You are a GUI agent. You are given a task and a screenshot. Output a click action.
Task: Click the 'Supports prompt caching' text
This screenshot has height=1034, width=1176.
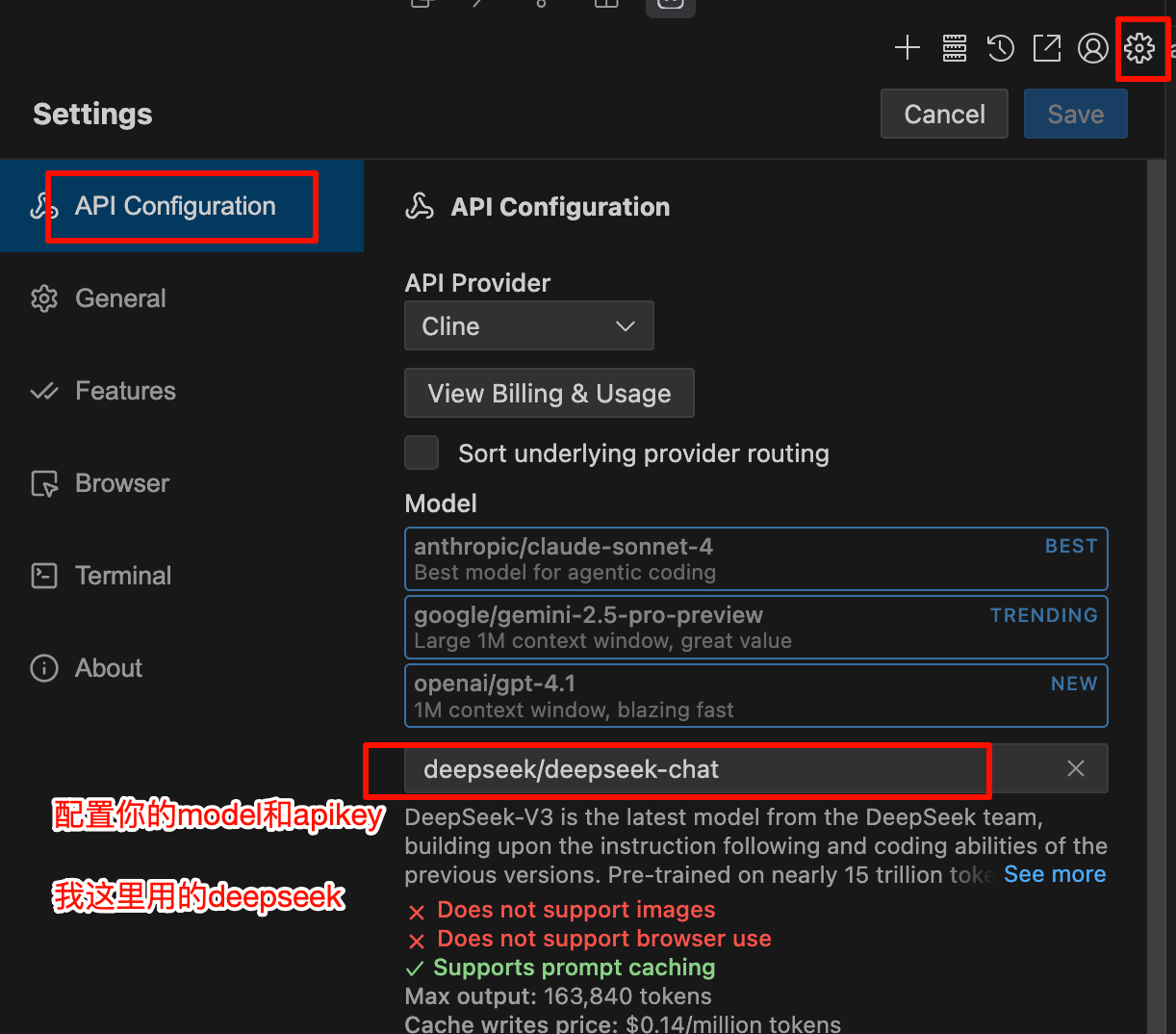(x=575, y=968)
